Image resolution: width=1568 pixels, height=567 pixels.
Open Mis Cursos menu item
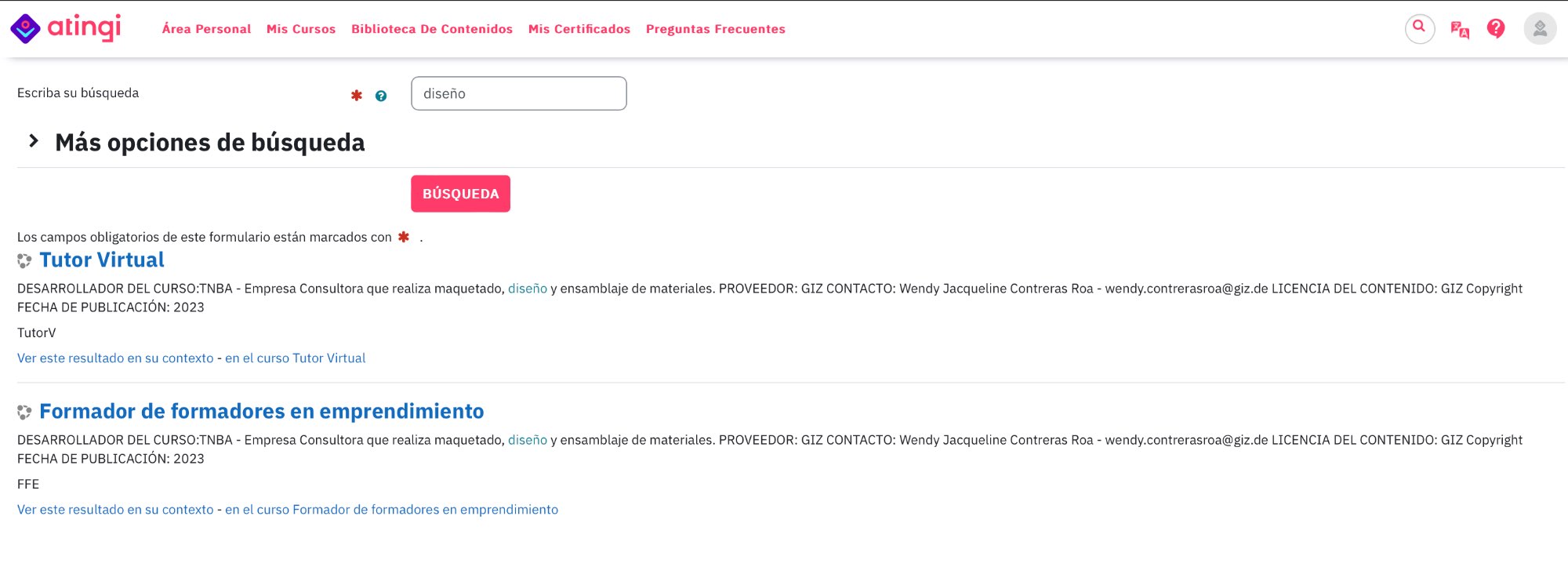tap(301, 29)
